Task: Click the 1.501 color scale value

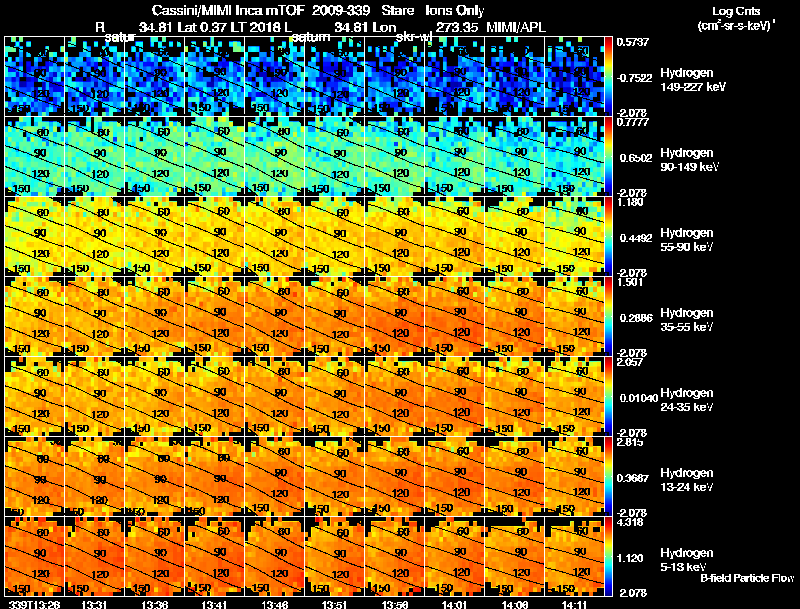Action: click(630, 282)
